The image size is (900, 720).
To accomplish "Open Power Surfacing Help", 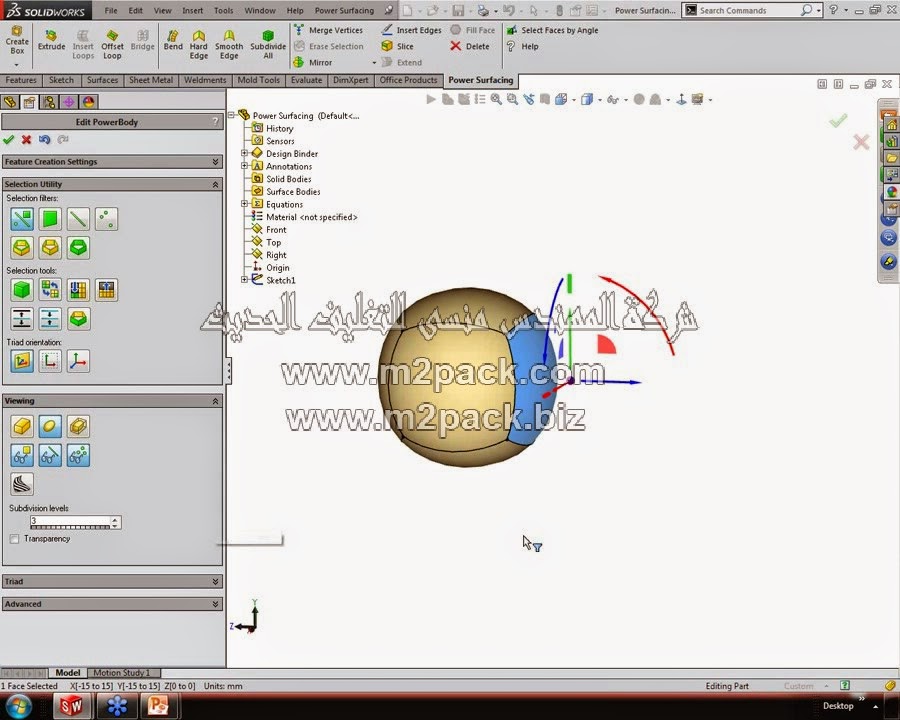I will click(522, 46).
